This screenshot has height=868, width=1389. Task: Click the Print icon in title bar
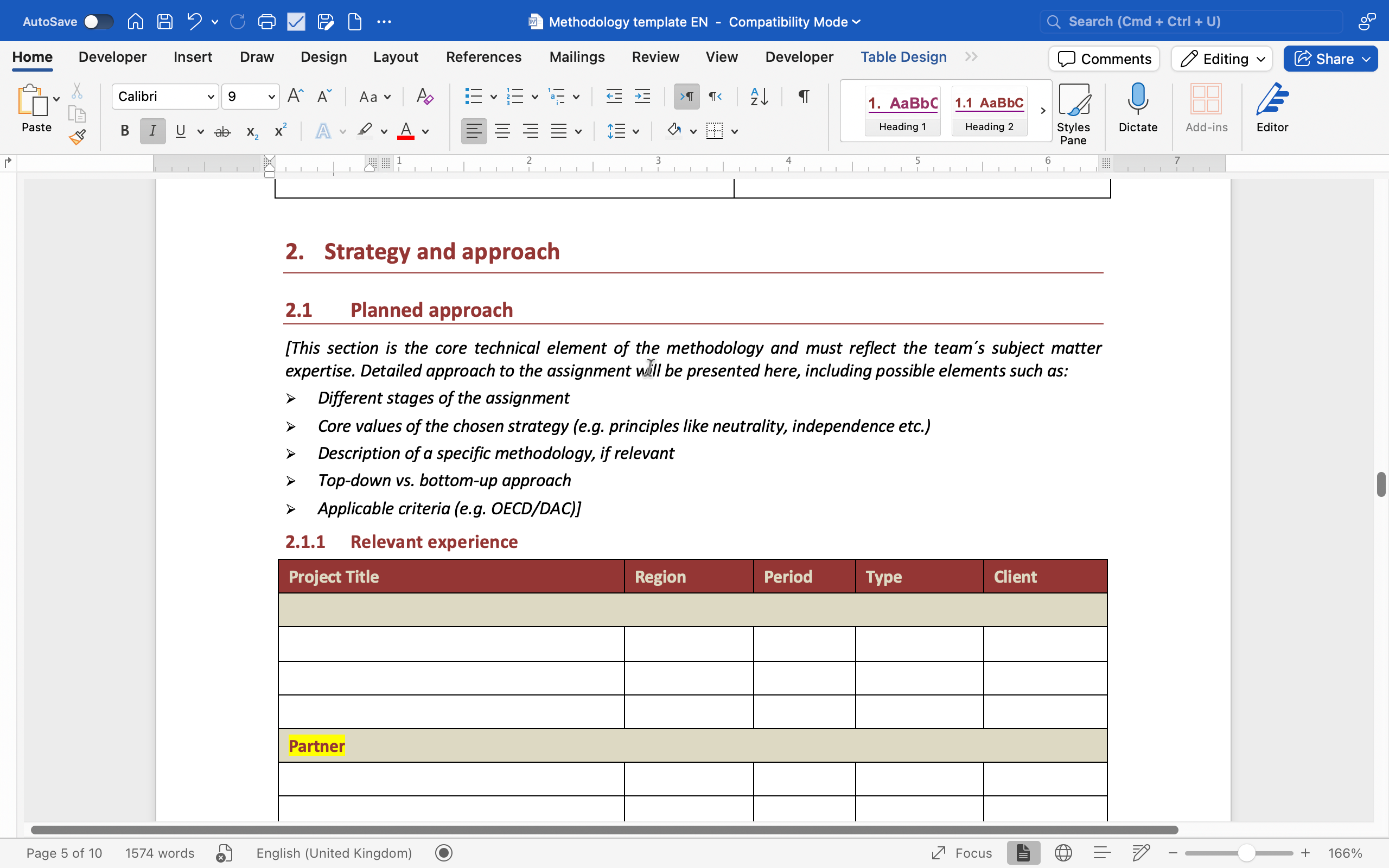click(x=266, y=22)
